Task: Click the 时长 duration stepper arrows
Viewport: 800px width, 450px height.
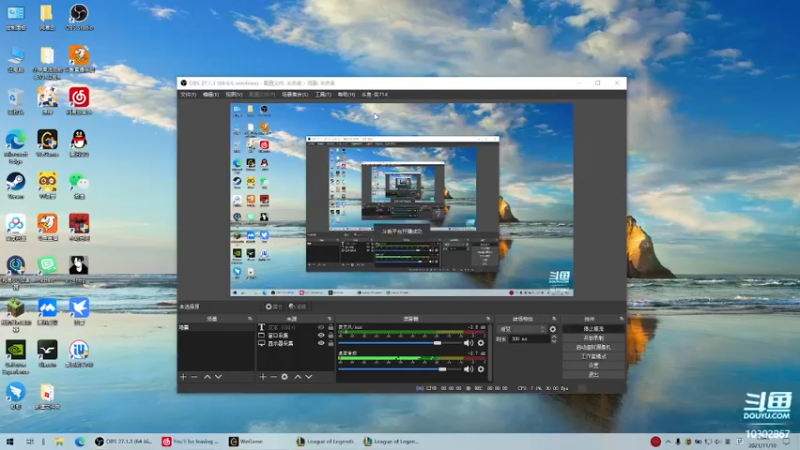Action: coord(554,339)
